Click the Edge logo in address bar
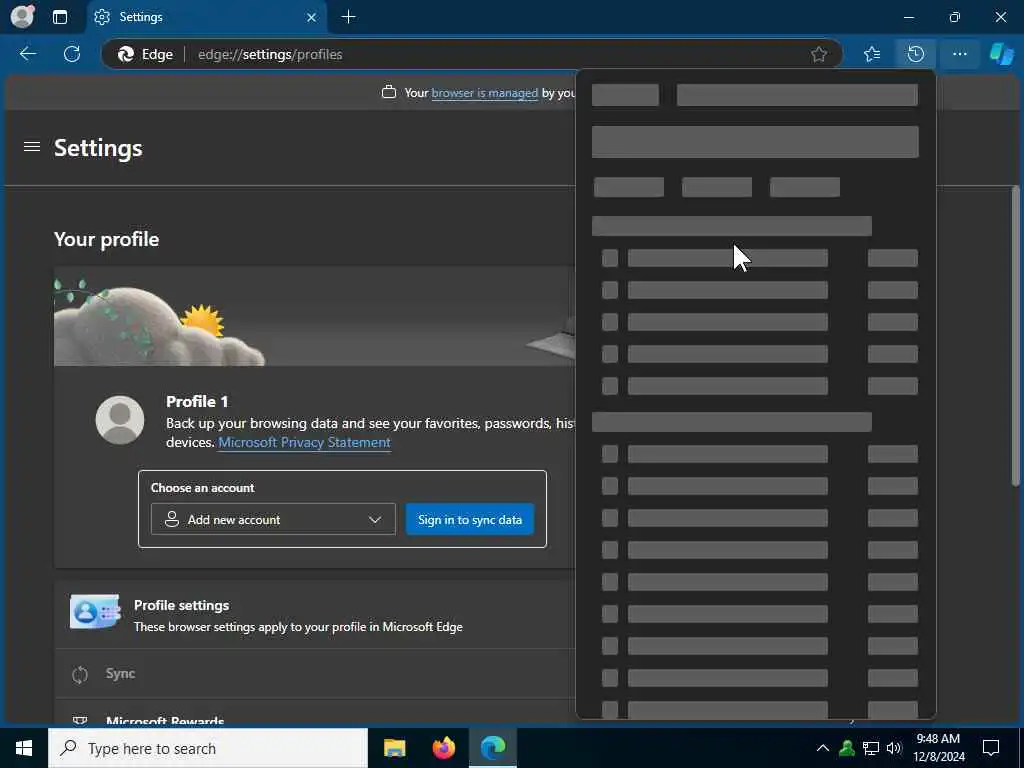 125,54
